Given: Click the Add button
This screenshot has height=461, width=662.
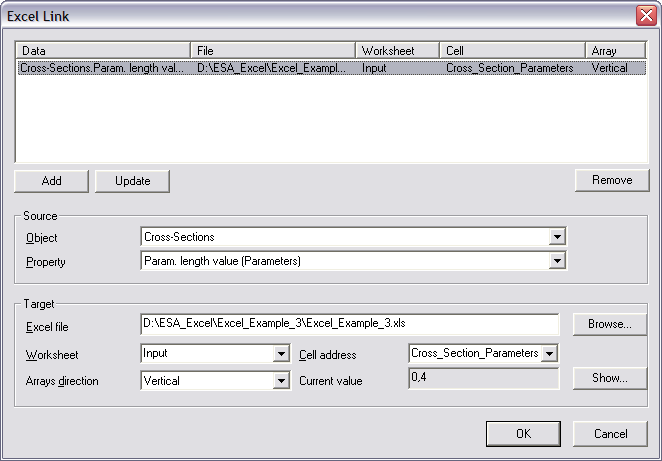Looking at the screenshot, I should coord(52,181).
